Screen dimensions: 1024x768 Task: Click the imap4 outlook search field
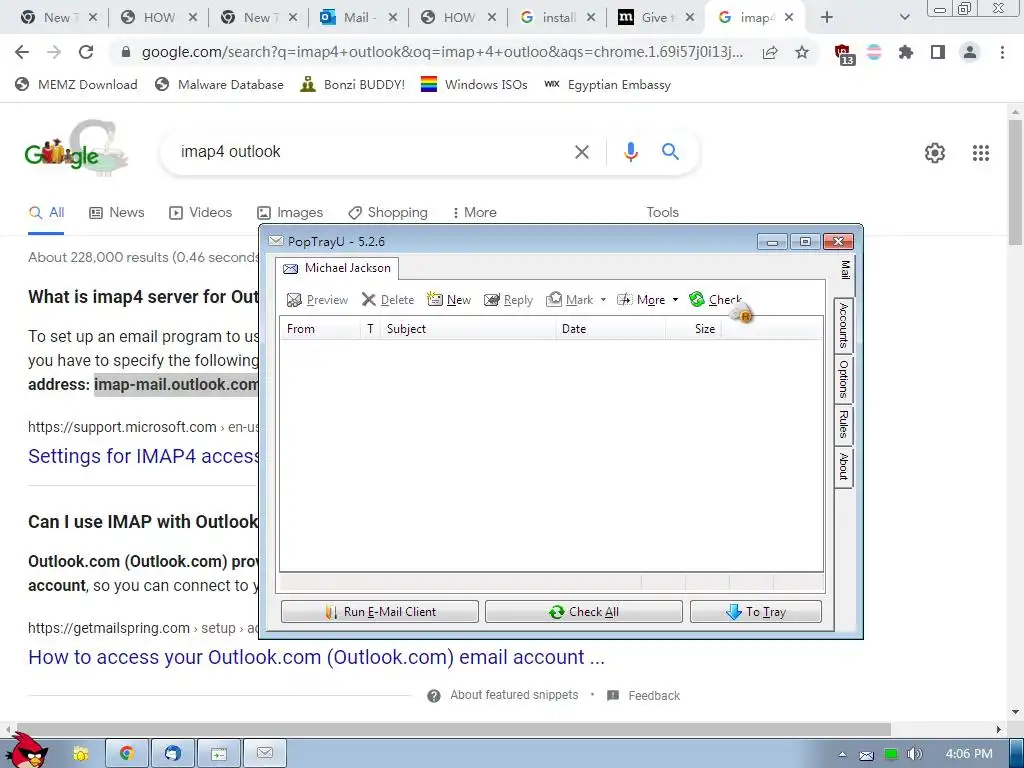(x=372, y=152)
